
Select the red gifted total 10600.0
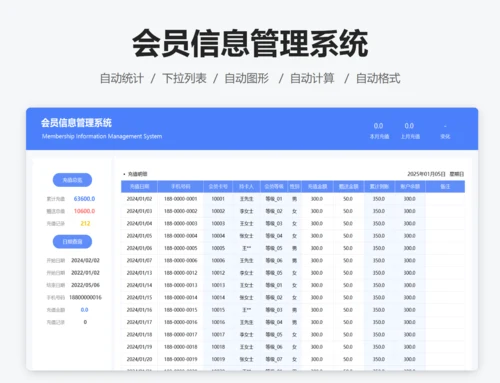[x=84, y=211]
